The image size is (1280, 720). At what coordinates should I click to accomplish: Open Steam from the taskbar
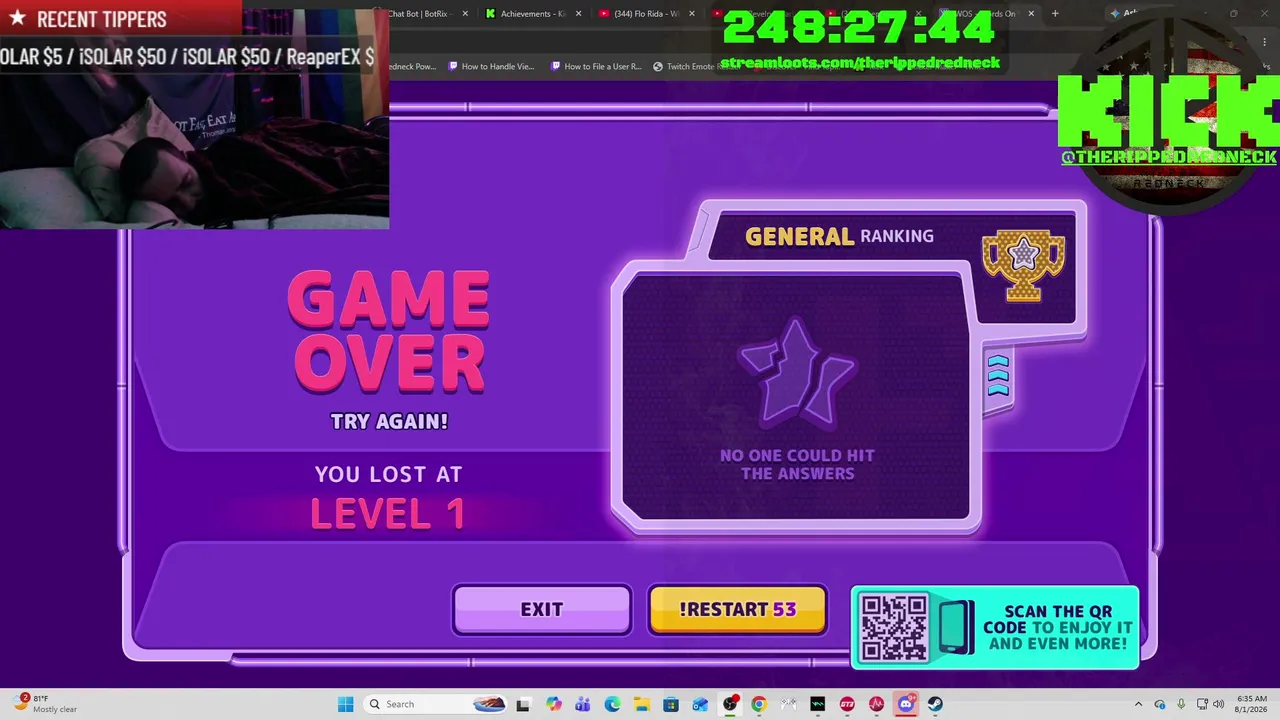(x=936, y=704)
